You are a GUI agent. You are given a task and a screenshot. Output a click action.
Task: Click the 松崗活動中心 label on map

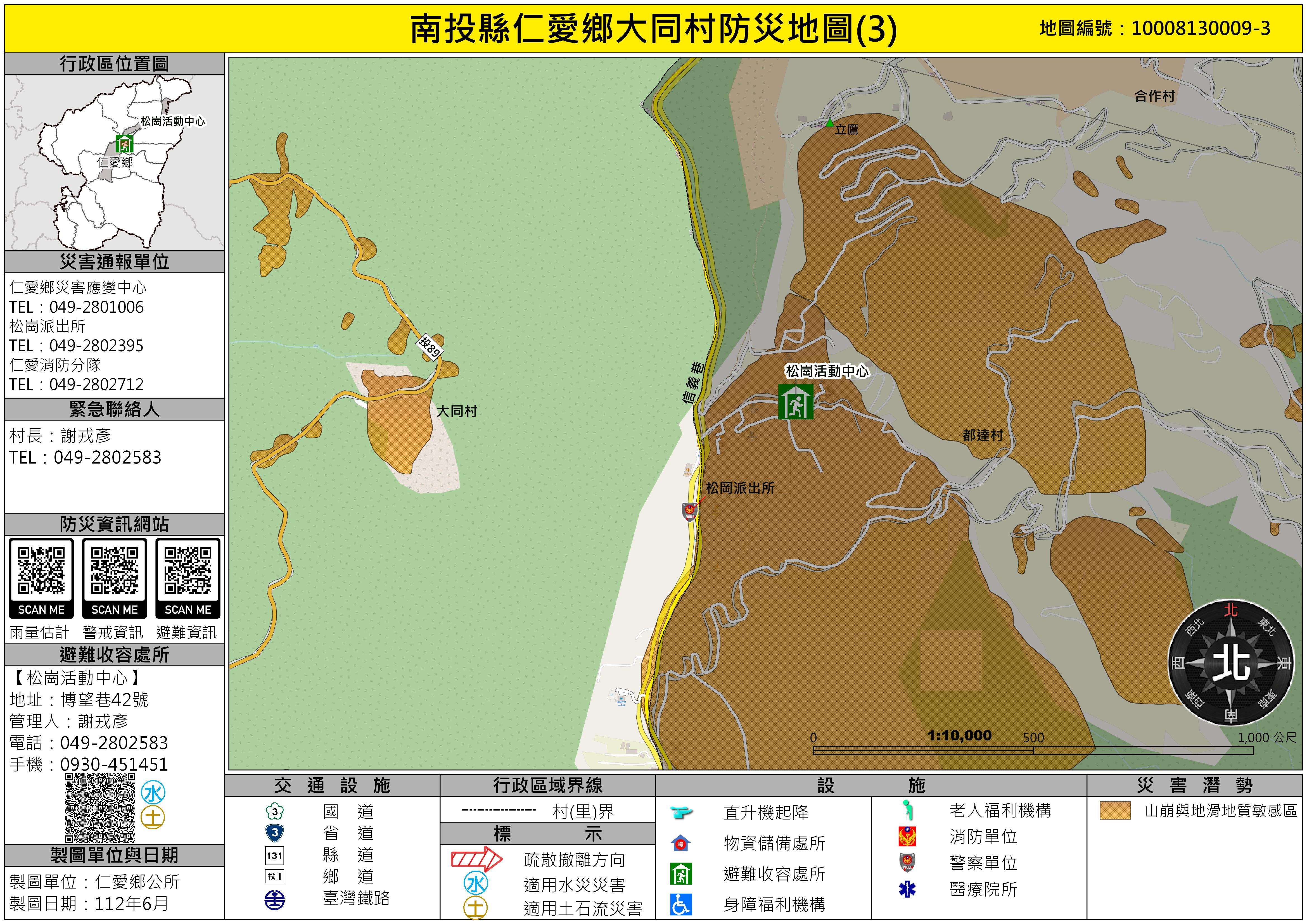827,371
